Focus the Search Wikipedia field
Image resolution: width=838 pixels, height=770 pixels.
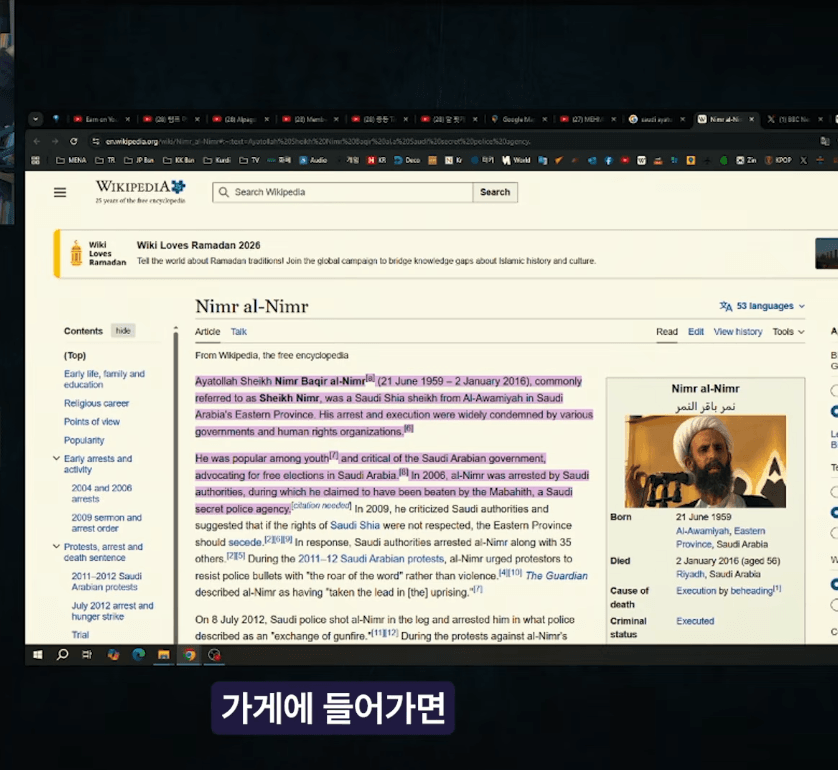tap(343, 192)
